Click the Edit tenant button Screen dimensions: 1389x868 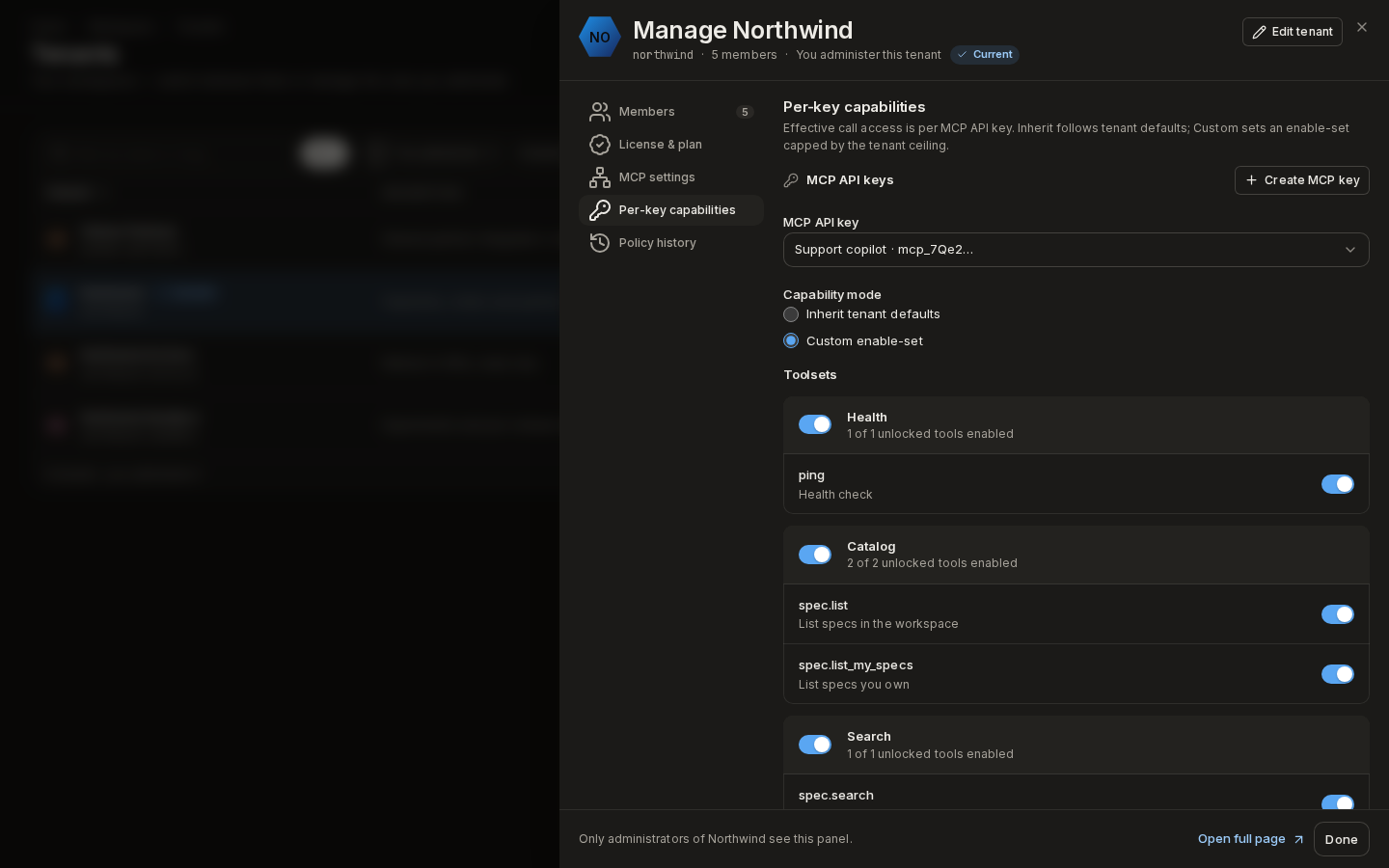1293,32
